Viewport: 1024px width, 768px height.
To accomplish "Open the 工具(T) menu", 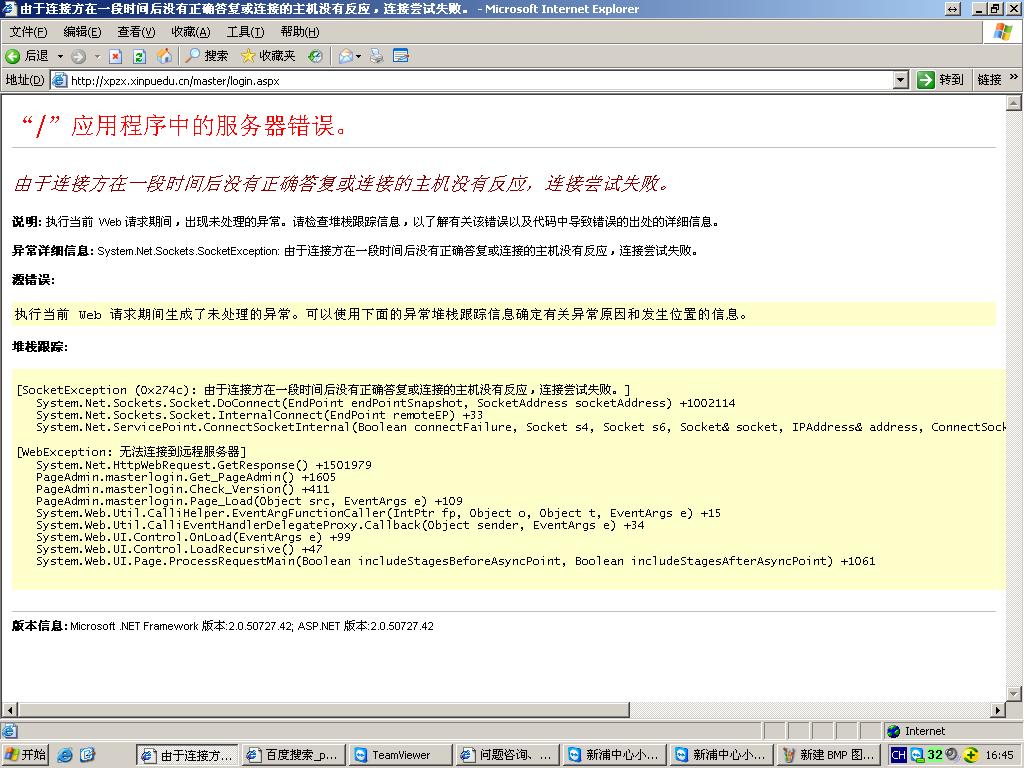I will pyautogui.click(x=245, y=32).
